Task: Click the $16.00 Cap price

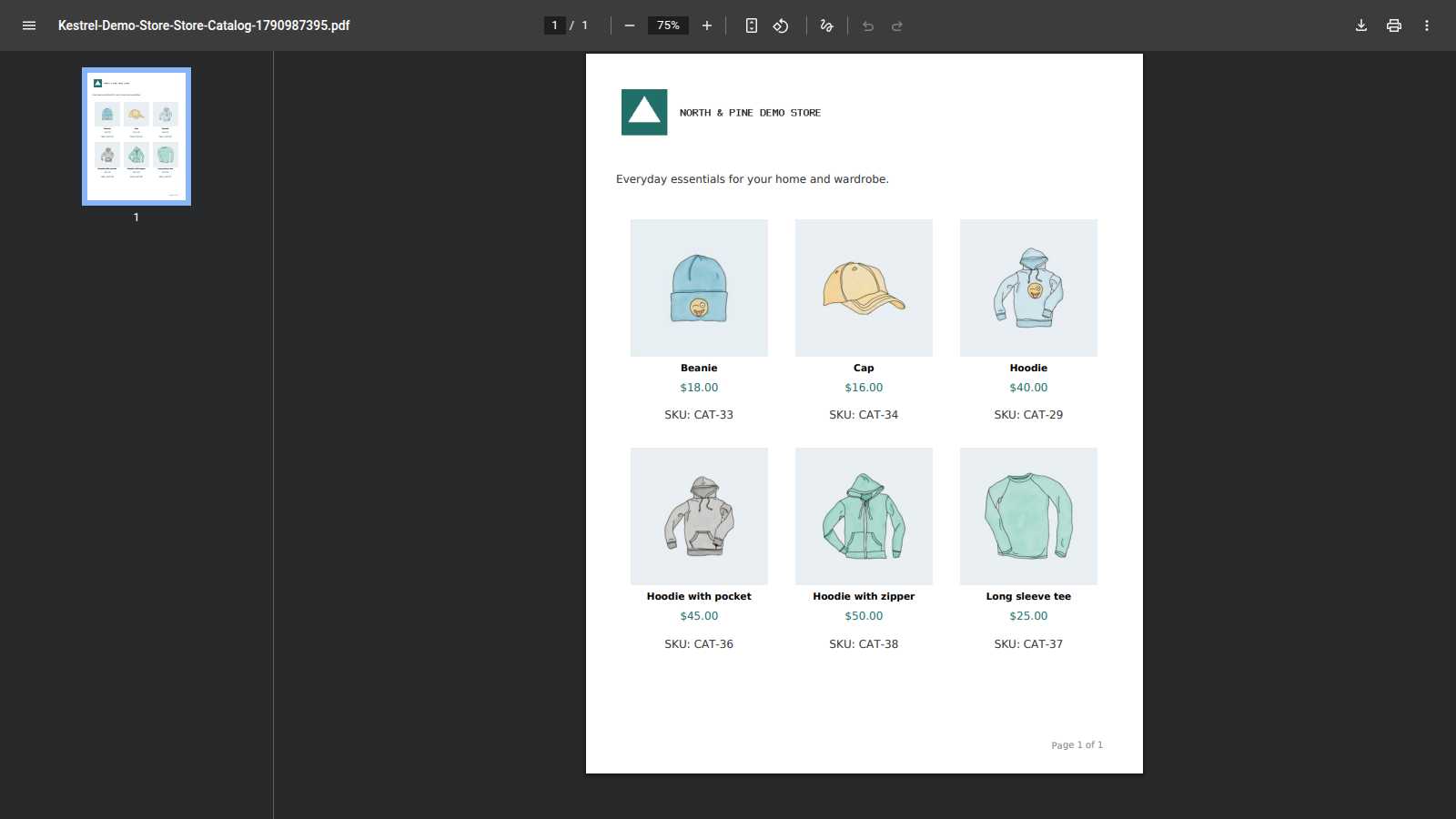Action: tap(864, 388)
